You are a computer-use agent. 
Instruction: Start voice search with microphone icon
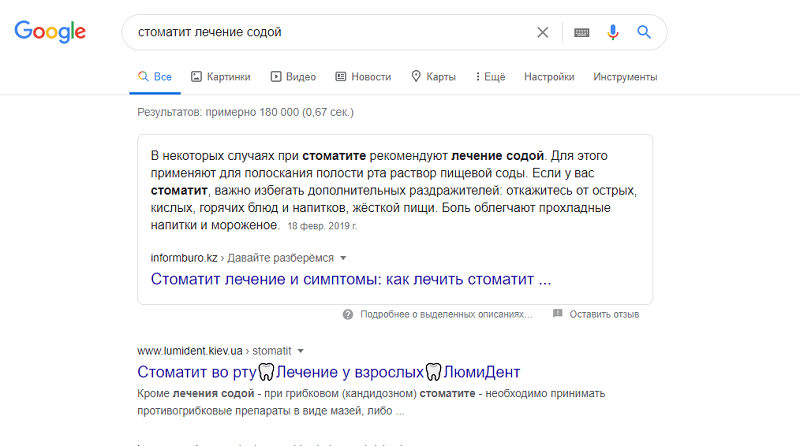612,32
